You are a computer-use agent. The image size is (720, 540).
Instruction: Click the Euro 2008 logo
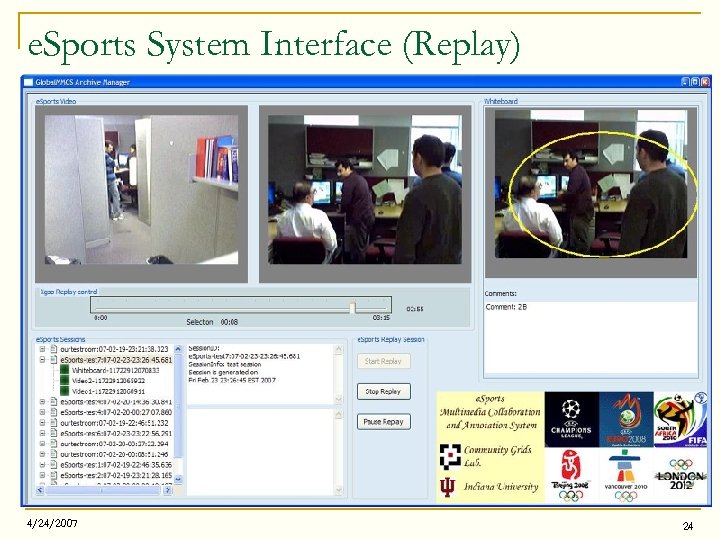pos(626,419)
